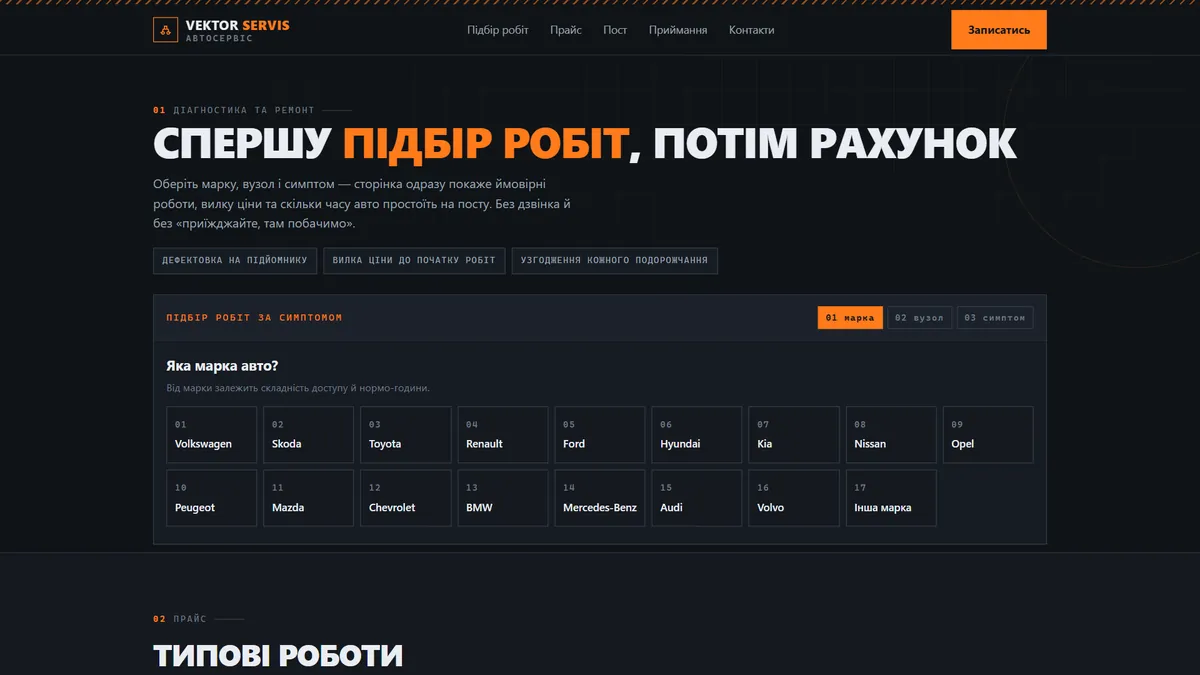Click the Vektor Servis logo icon
Image resolution: width=1200 pixels, height=675 pixels.
click(x=165, y=30)
